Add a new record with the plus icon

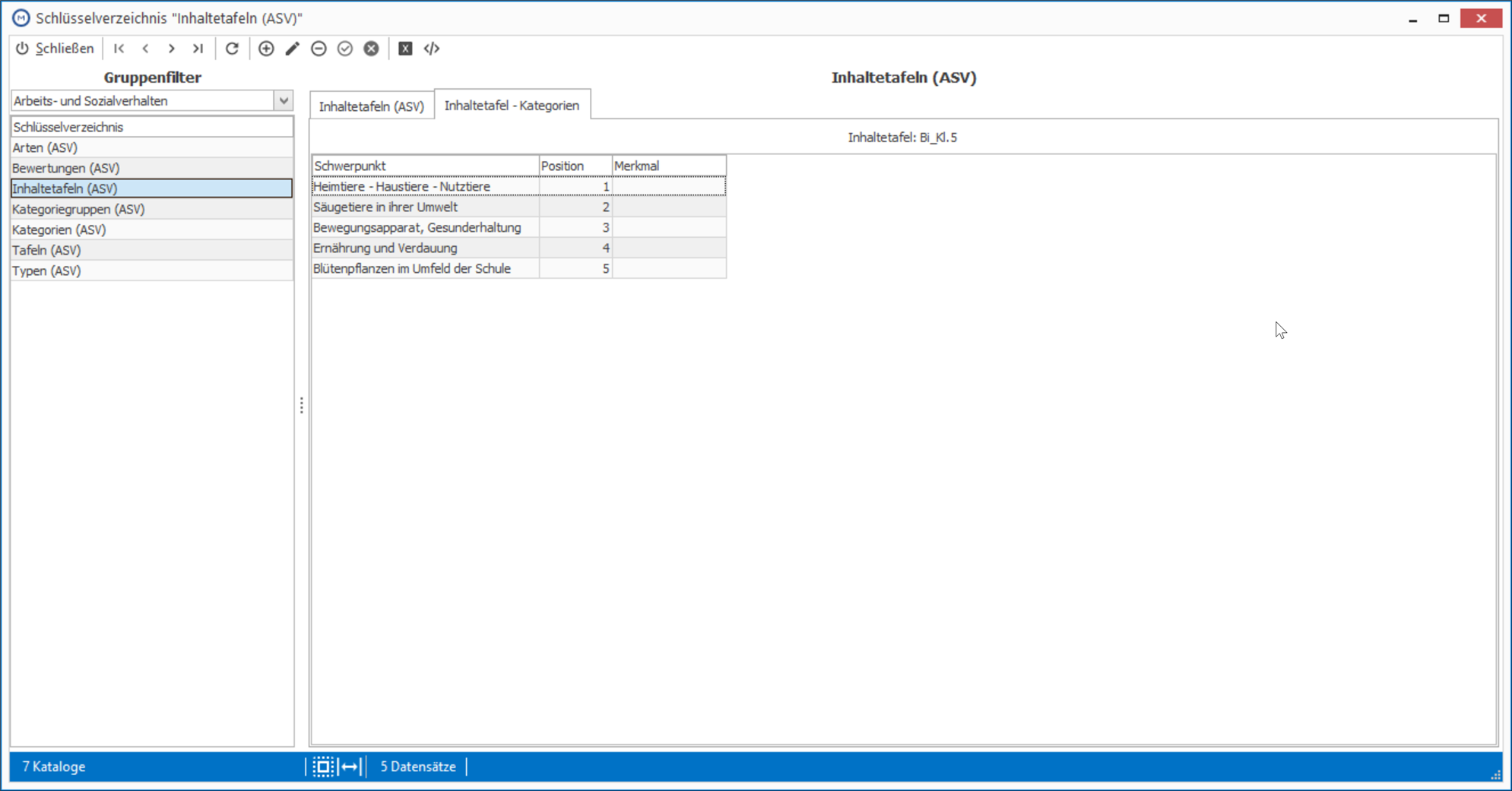pyautogui.click(x=266, y=49)
